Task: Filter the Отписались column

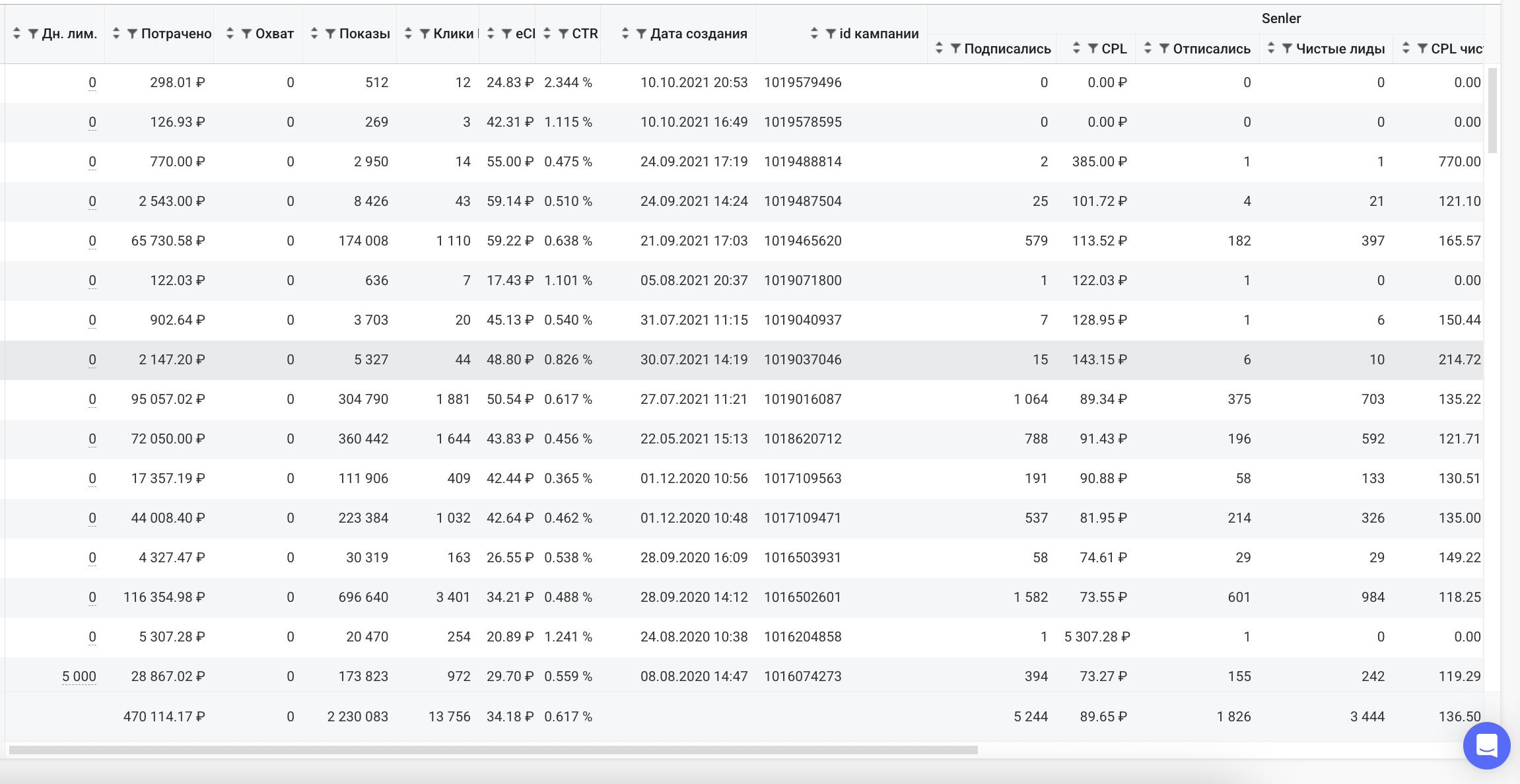Action: (1164, 49)
